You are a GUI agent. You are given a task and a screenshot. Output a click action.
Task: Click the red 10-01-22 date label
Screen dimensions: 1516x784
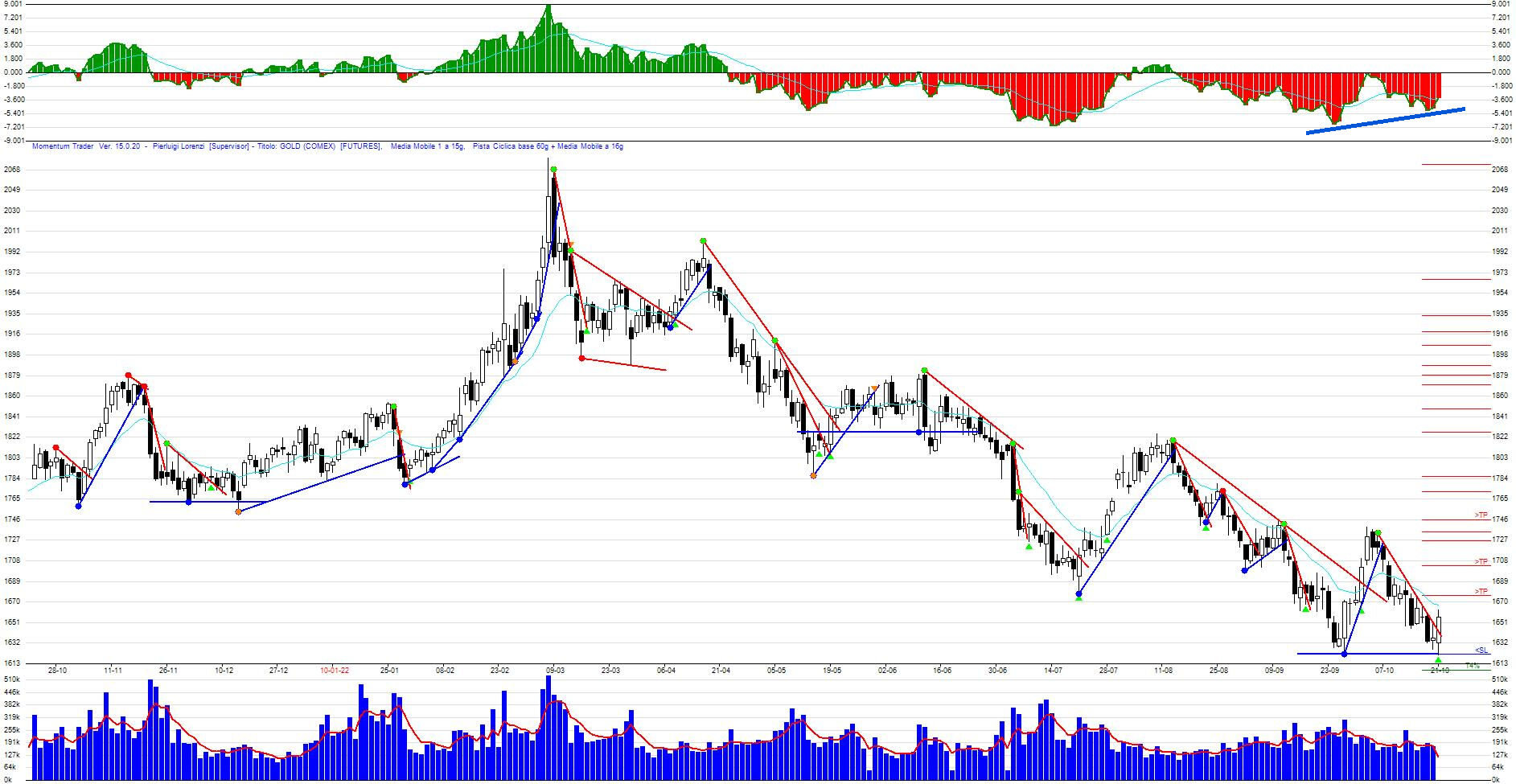[x=335, y=670]
